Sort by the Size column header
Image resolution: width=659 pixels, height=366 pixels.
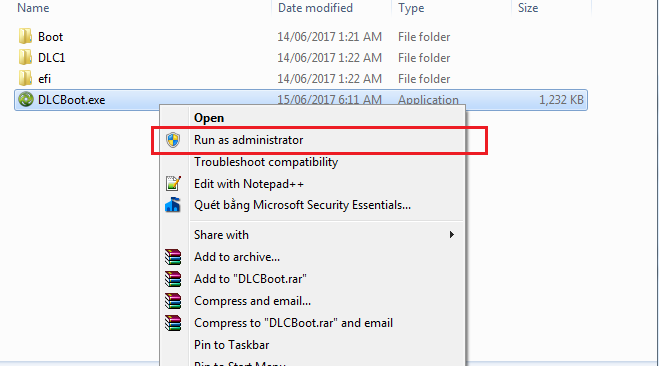click(x=528, y=8)
